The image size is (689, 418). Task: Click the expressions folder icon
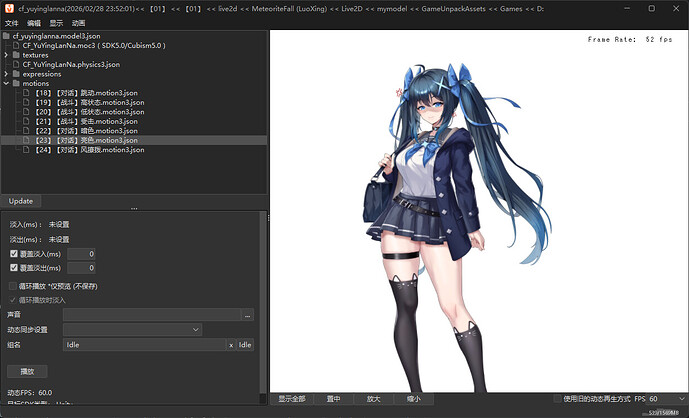15,74
